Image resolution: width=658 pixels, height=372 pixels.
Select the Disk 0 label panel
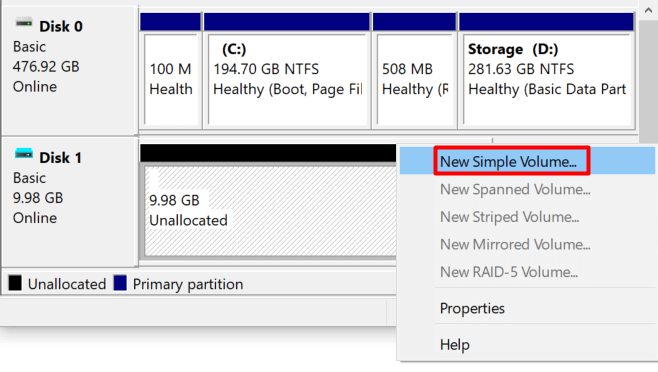(70, 71)
